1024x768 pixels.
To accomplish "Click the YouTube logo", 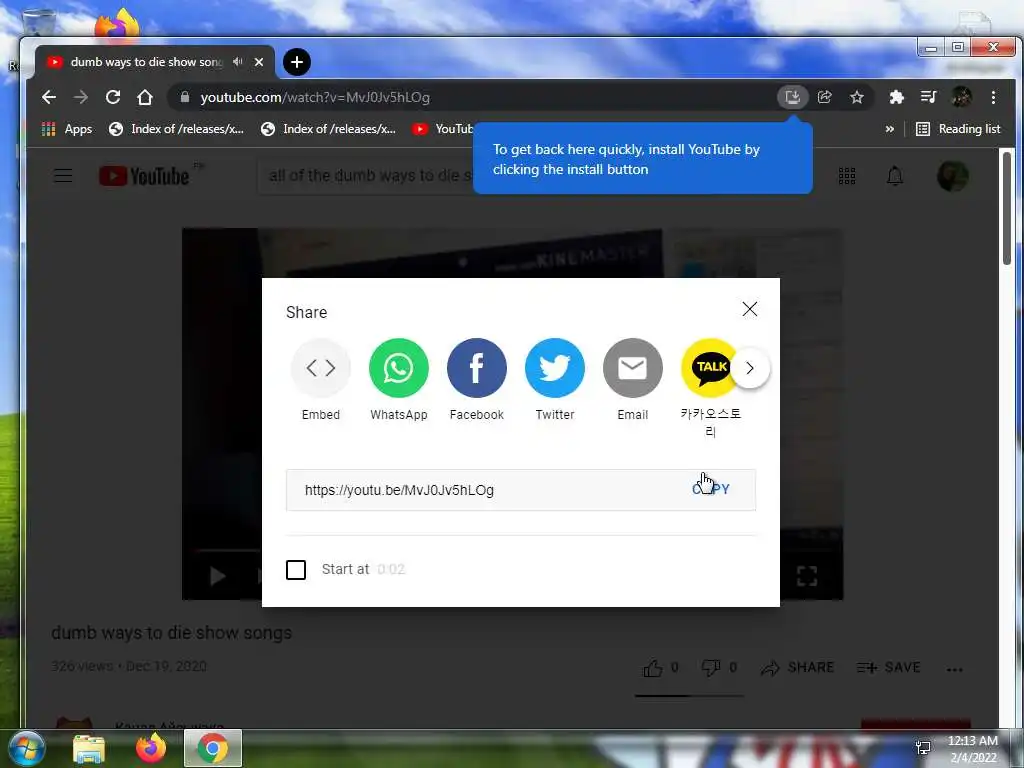I will [x=144, y=176].
